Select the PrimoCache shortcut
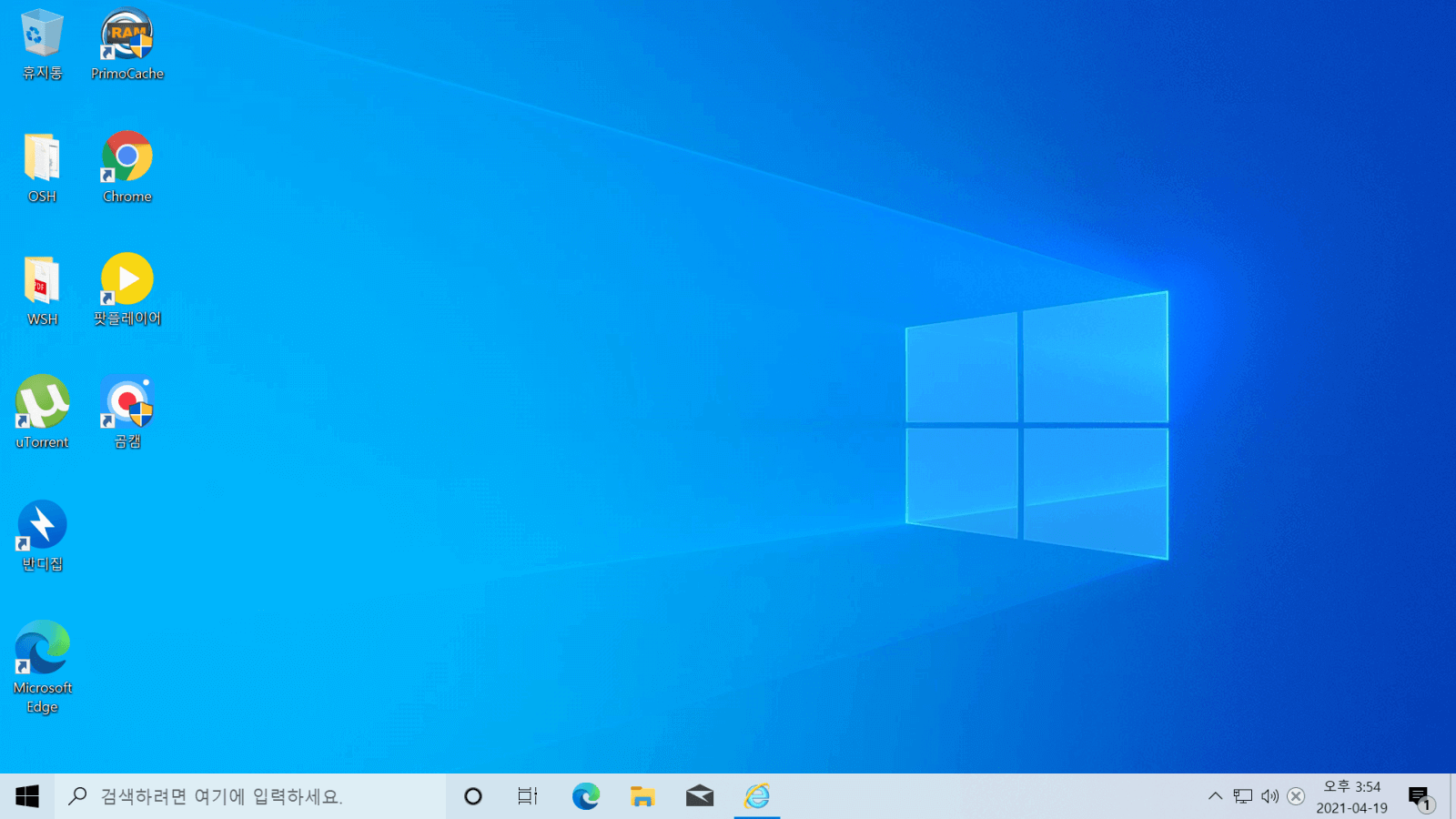 pyautogui.click(x=127, y=45)
